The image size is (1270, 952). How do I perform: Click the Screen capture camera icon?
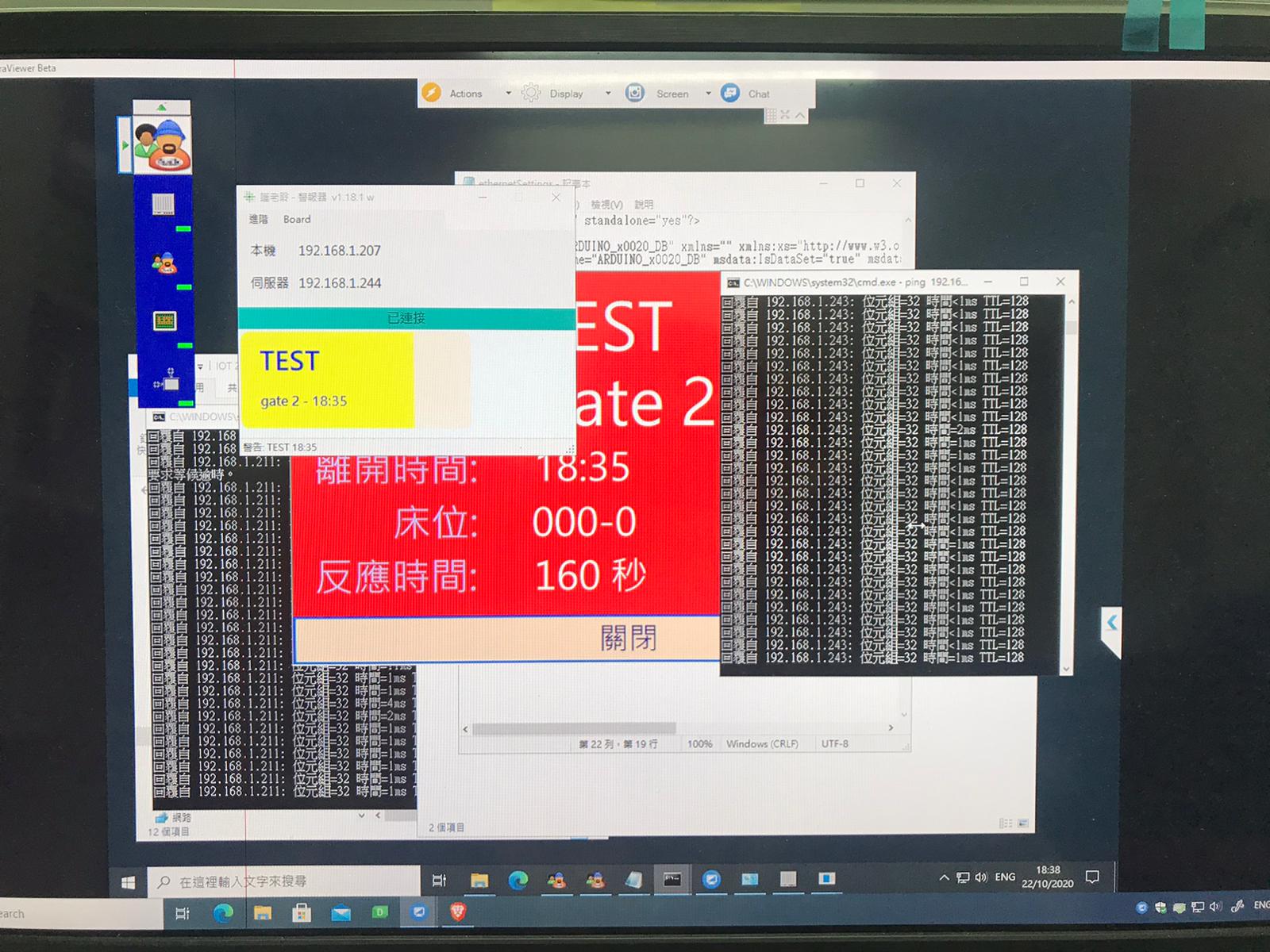tap(635, 93)
